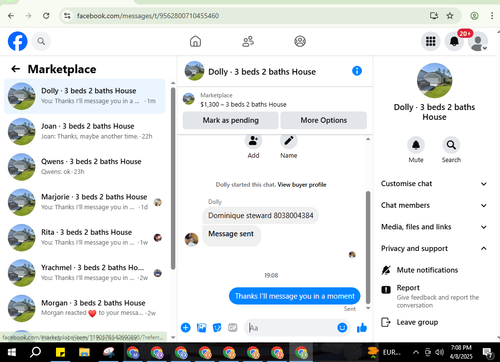The image size is (500, 362).
Task: Go back using the Marketplace back arrow
Action: tap(16, 69)
